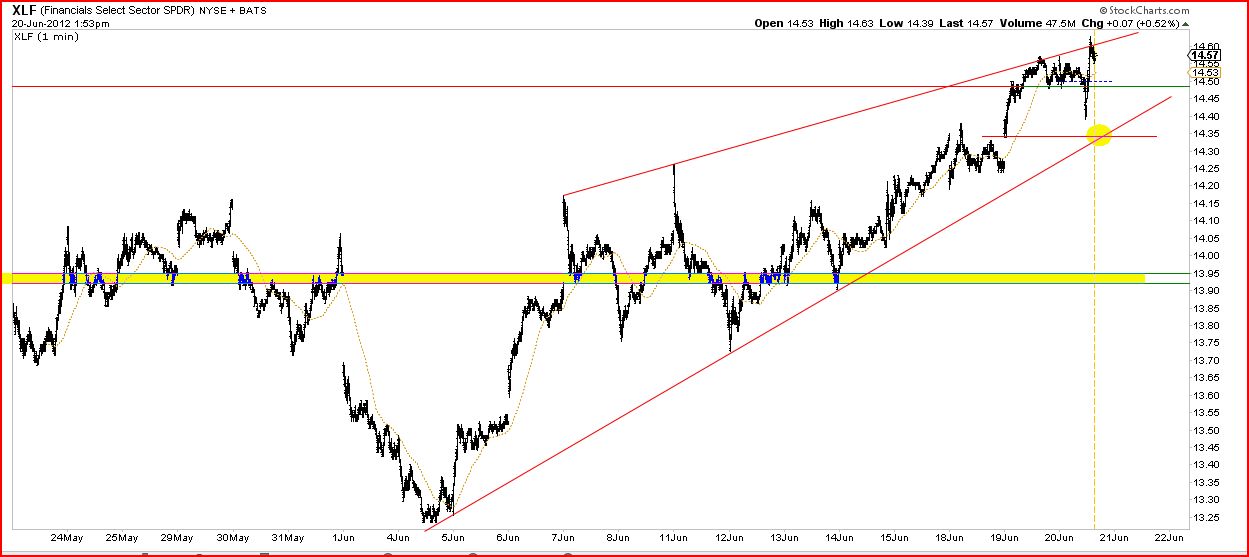Click the 14.60 price axis label

(x=1205, y=46)
